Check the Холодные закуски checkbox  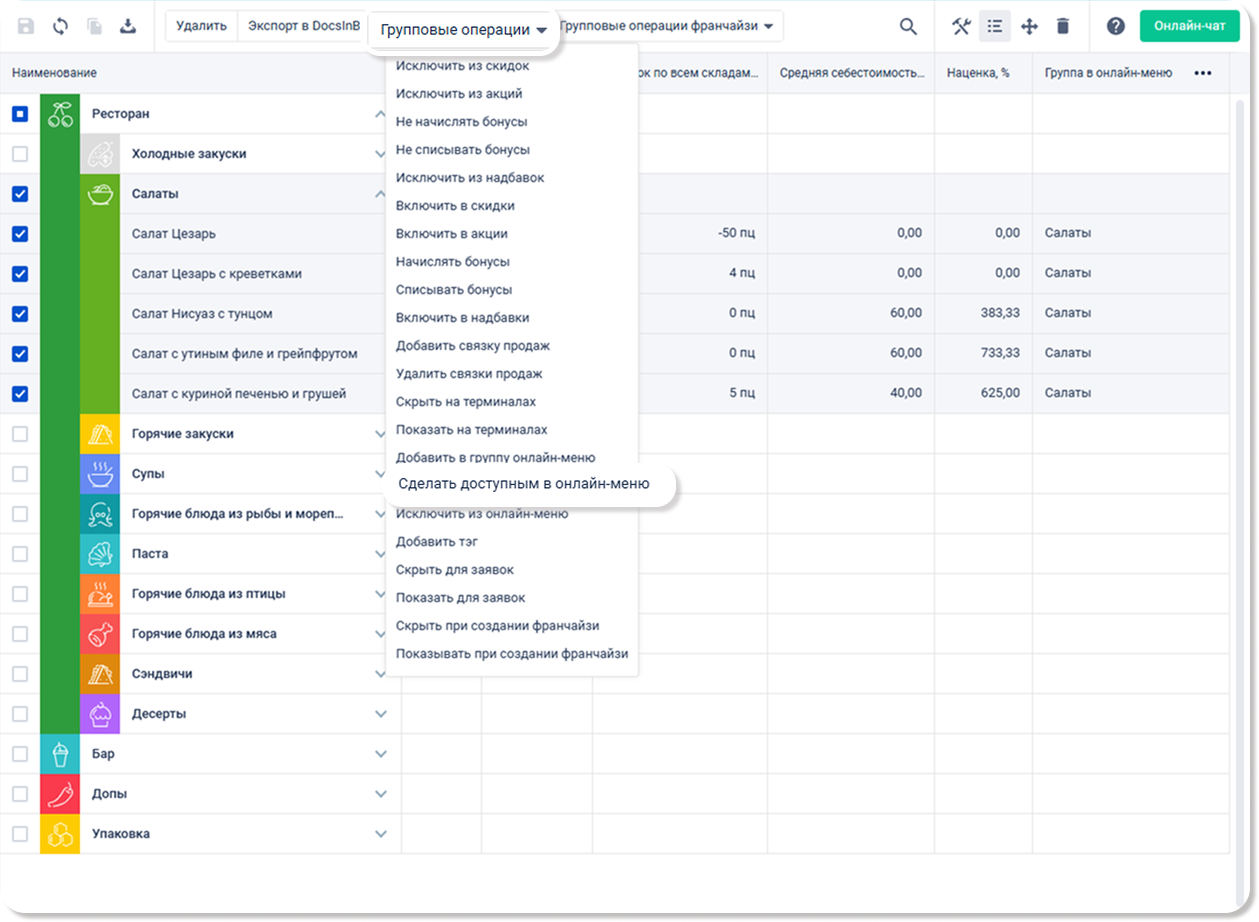20,154
